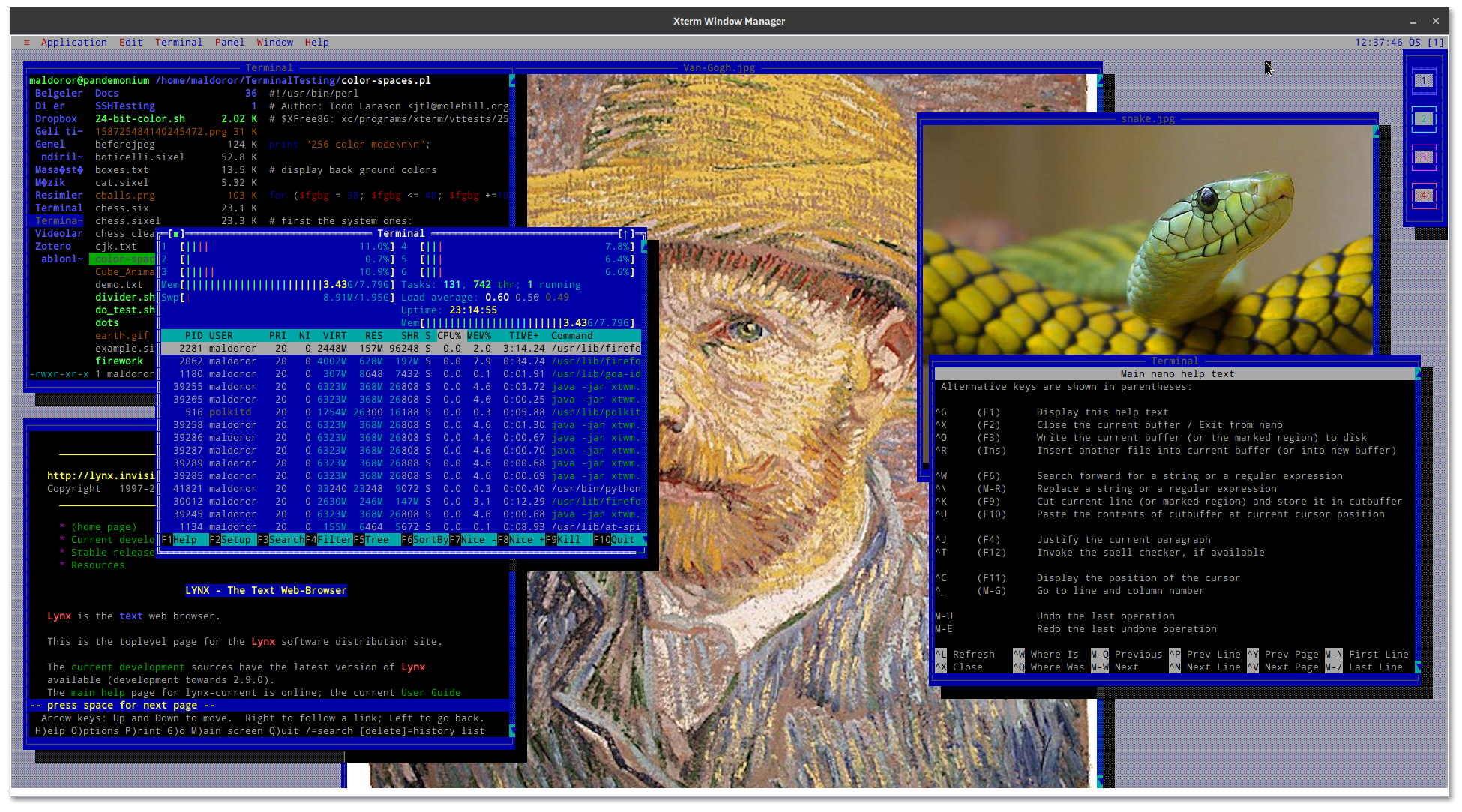Open the hamburger menu icon in menubar
Screen dimensions: 1462x812
[x=27, y=43]
